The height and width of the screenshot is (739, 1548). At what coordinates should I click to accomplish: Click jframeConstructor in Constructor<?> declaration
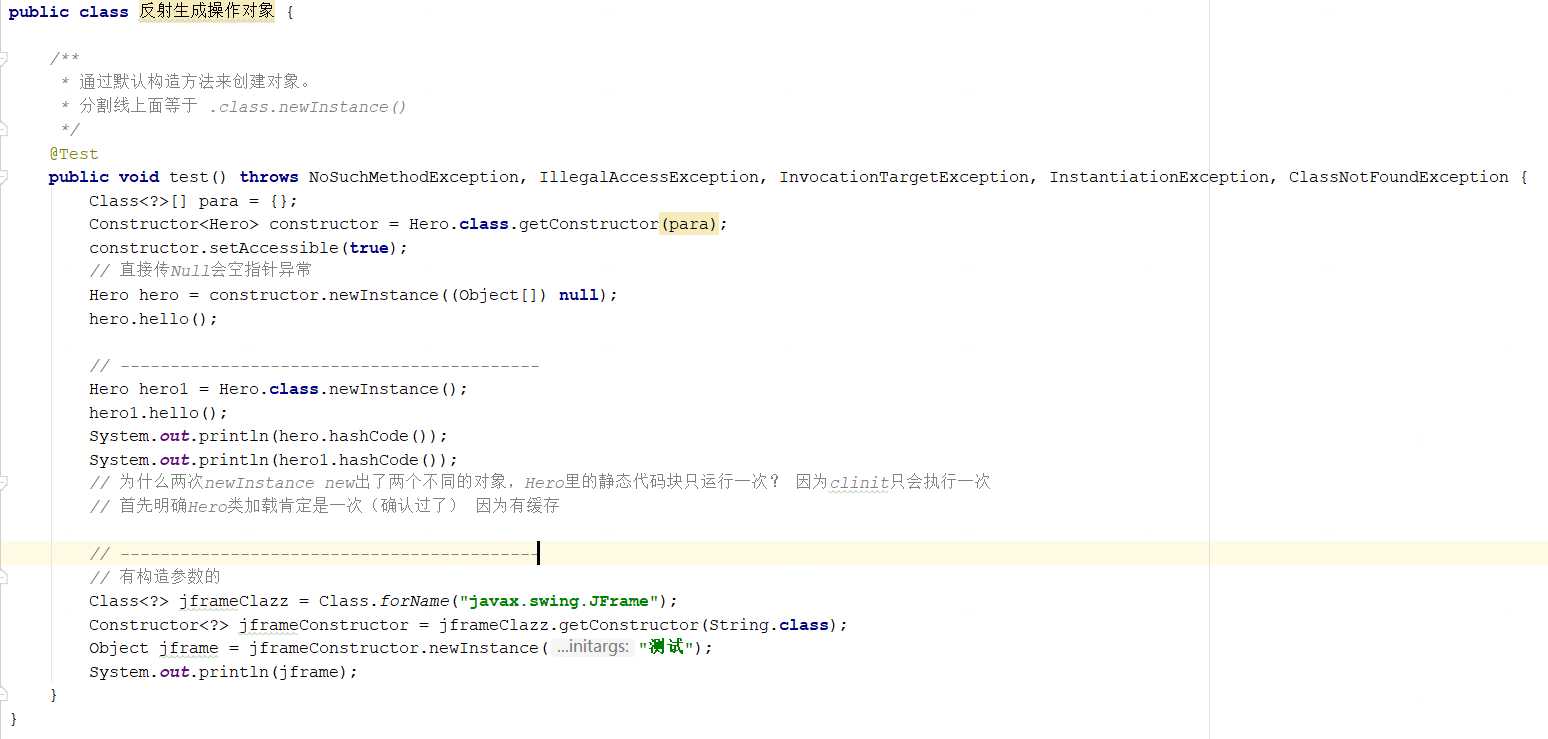pyautogui.click(x=324, y=624)
